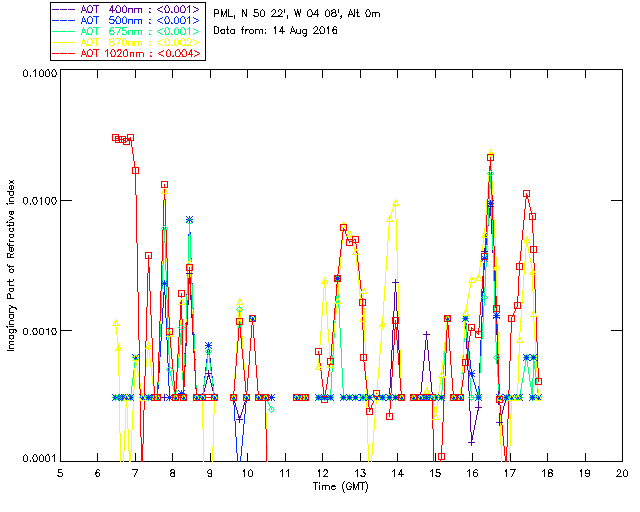Click the purple plus marker near hour 15
Viewport: 640px width, 512px height.
(427, 334)
